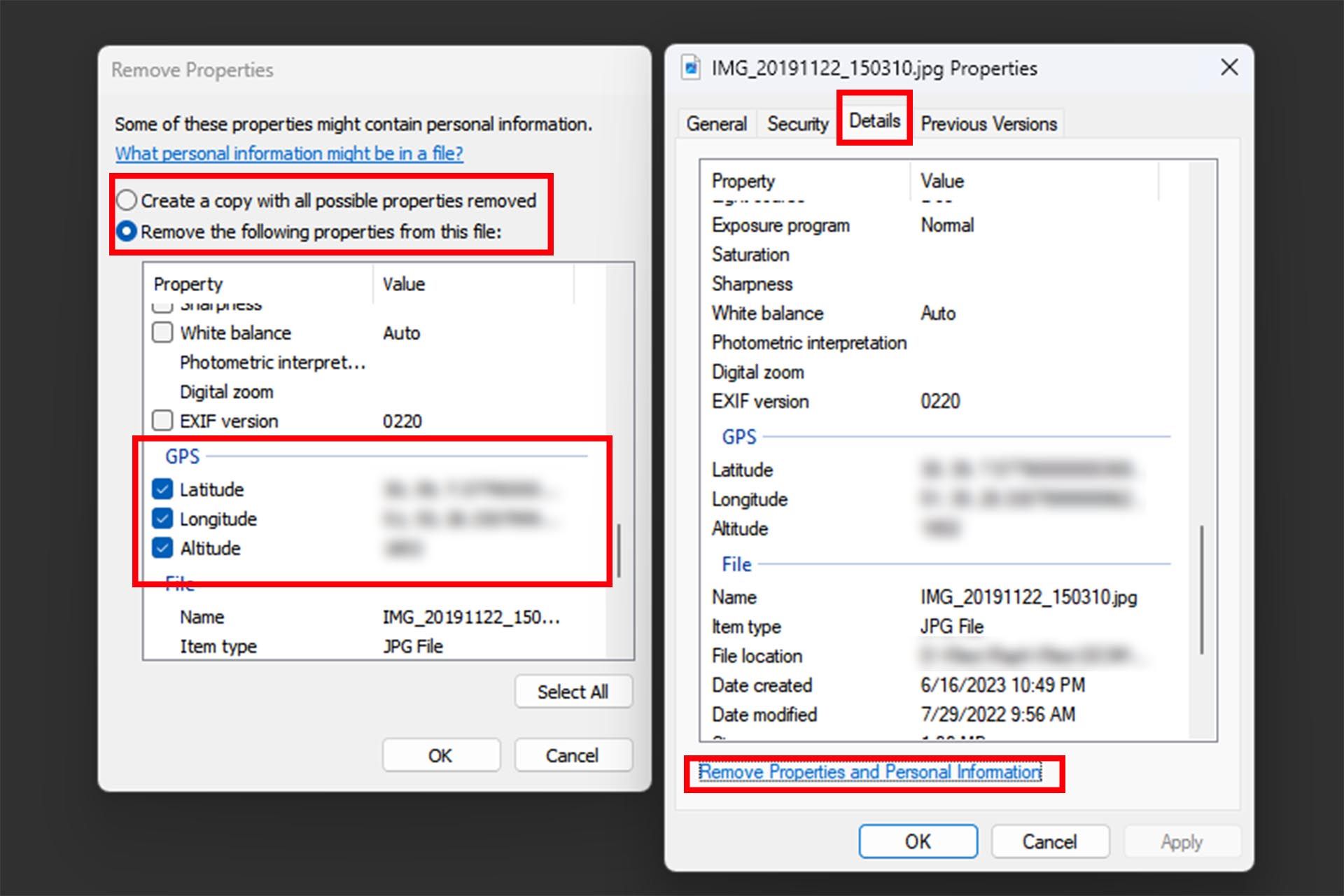Open 'What personal information might be in a file?' link
Viewport: 1344px width, 896px height.
289,153
